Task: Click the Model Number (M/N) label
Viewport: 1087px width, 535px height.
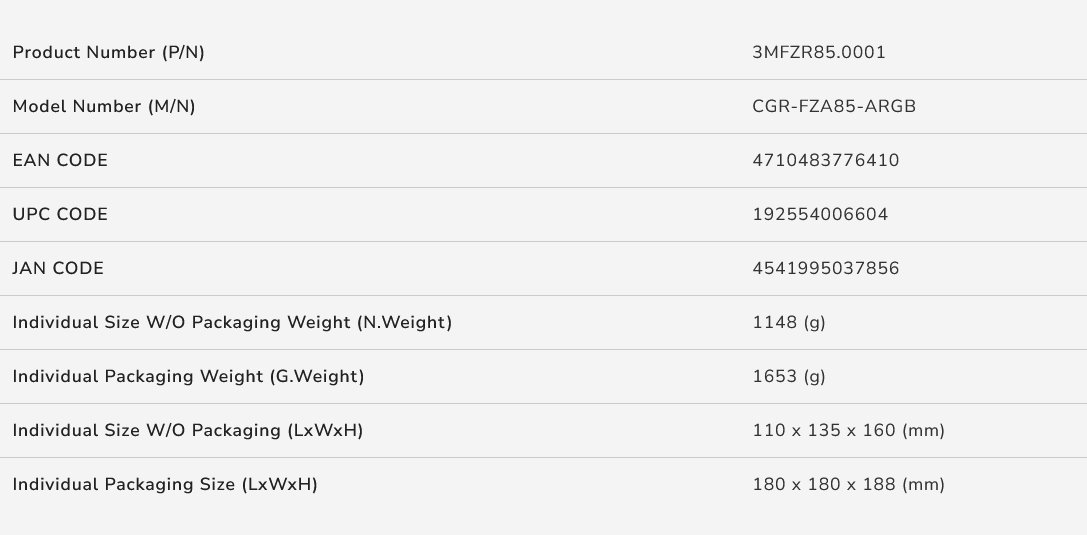Action: (103, 106)
